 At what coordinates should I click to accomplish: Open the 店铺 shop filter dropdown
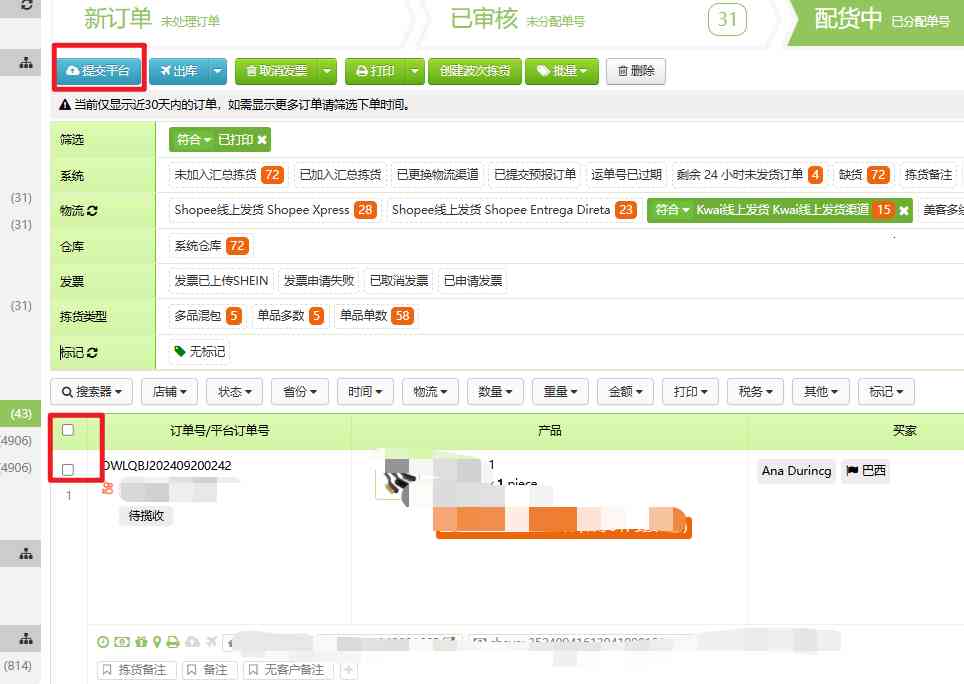tap(169, 392)
